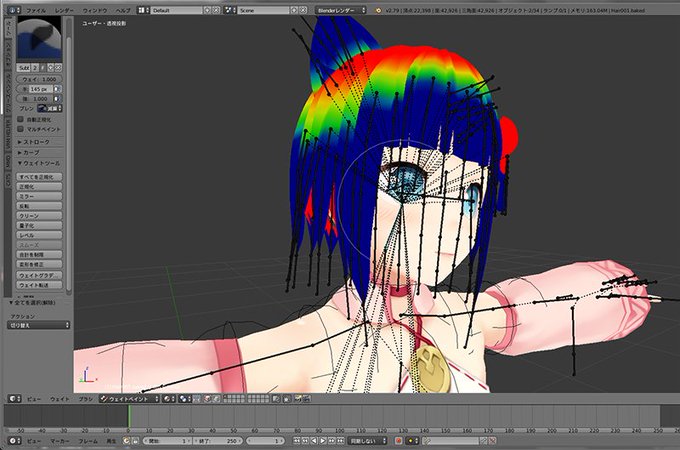Click the OpenGL render animation icon
This screenshot has height=450, width=680.
(x=306, y=399)
